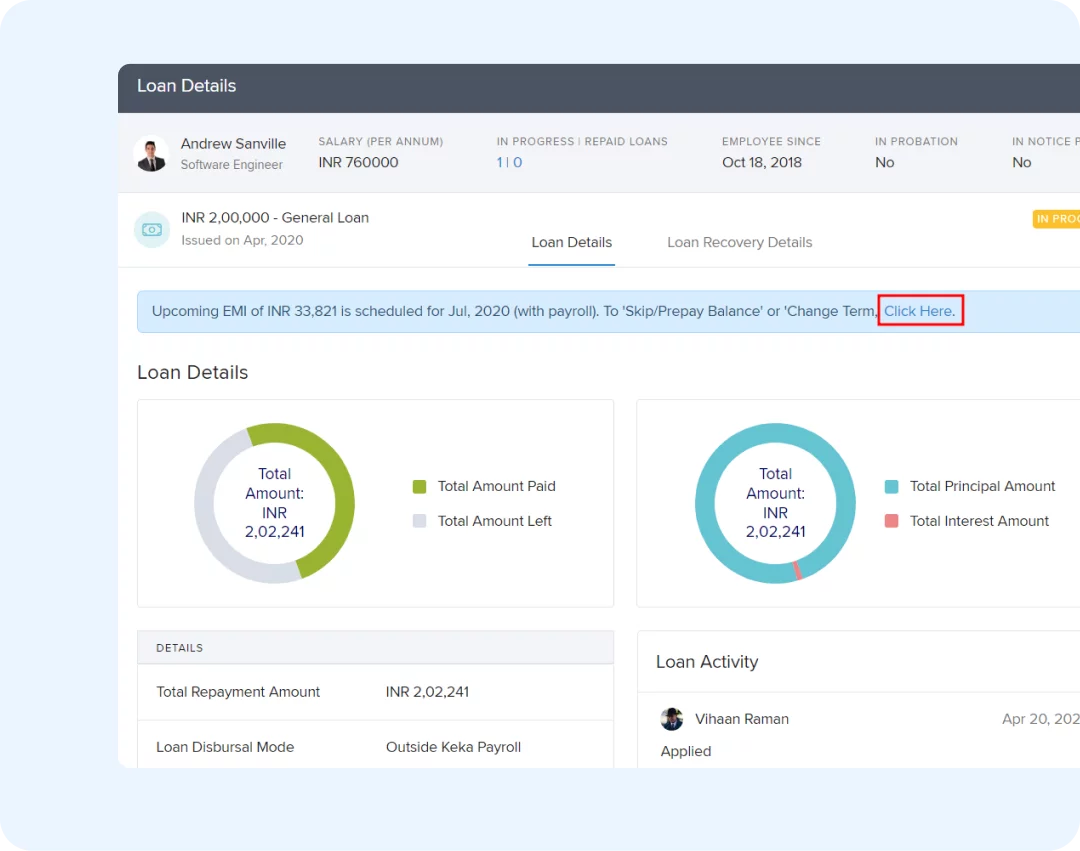Click the Applied status in Loan Activity
This screenshot has width=1080, height=851.
[686, 751]
